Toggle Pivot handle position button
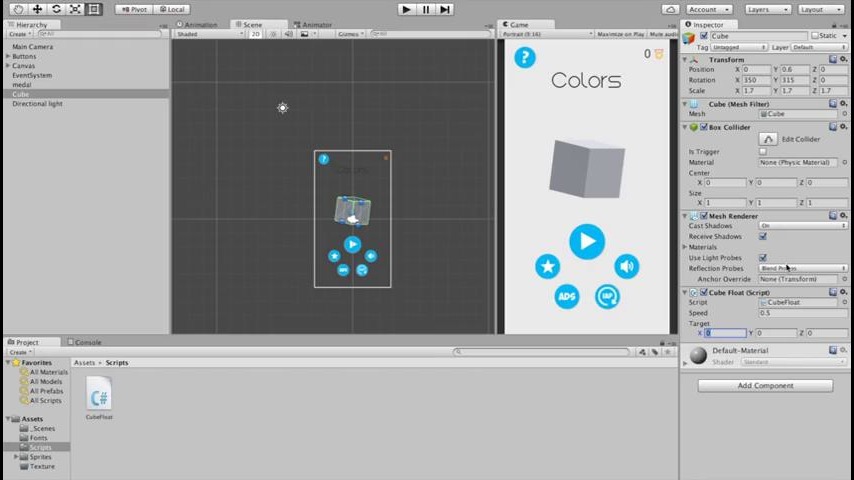 (134, 9)
